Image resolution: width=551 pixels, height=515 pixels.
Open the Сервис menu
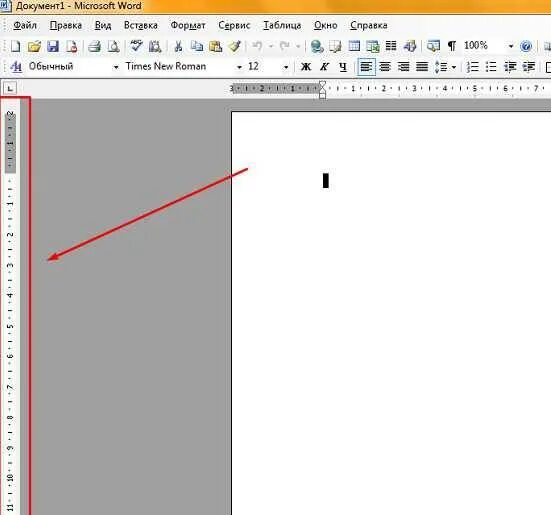[x=234, y=25]
